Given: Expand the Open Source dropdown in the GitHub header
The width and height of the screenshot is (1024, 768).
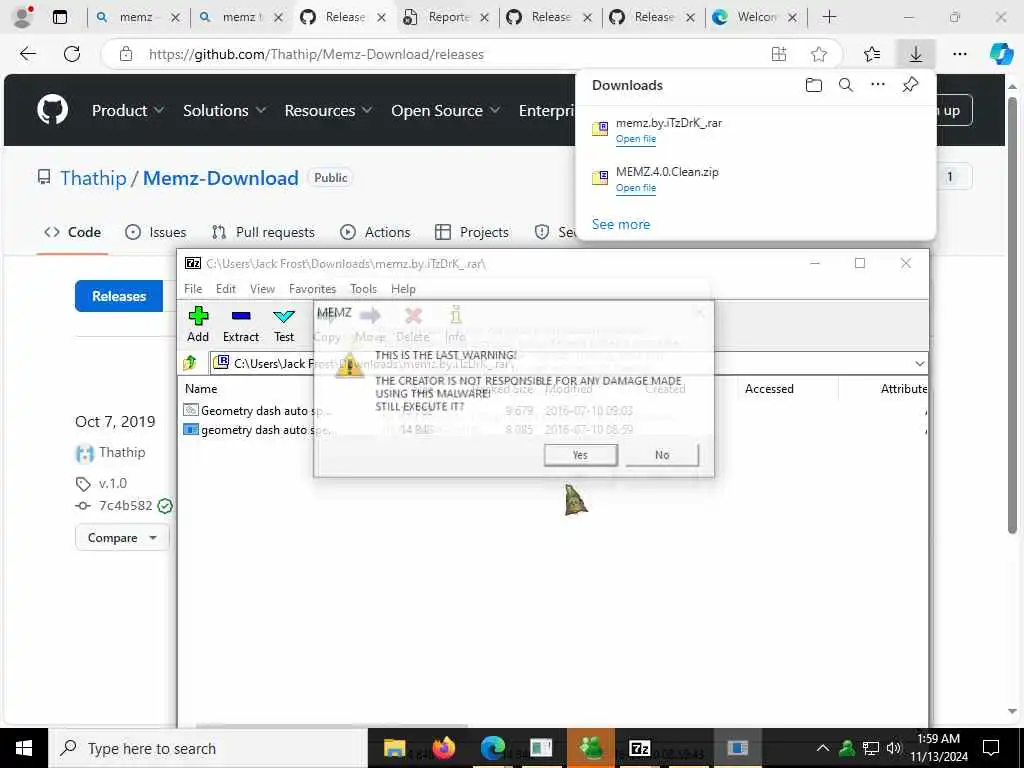Looking at the screenshot, I should coord(445,110).
